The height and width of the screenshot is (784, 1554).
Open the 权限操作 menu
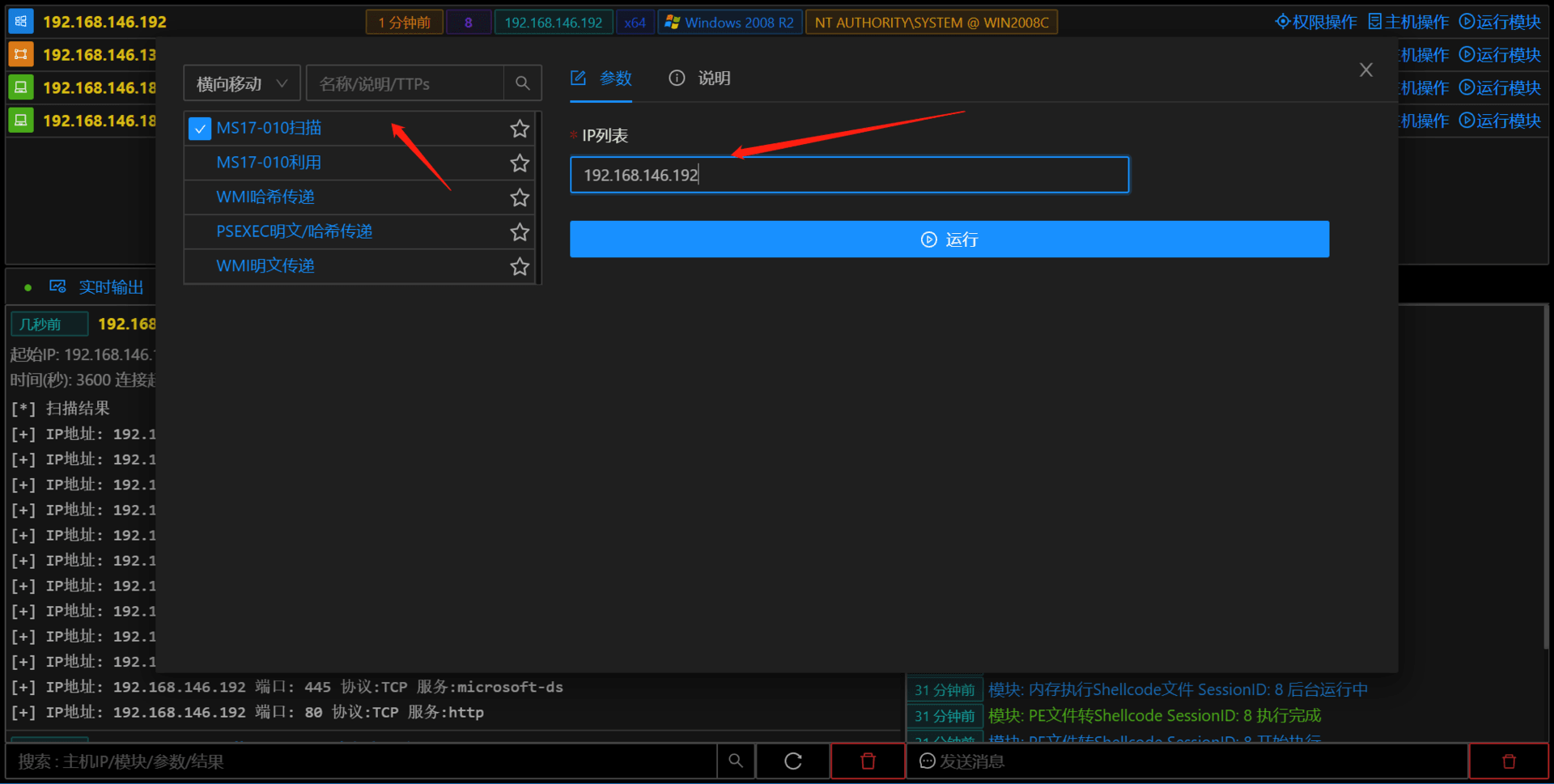(x=1316, y=22)
